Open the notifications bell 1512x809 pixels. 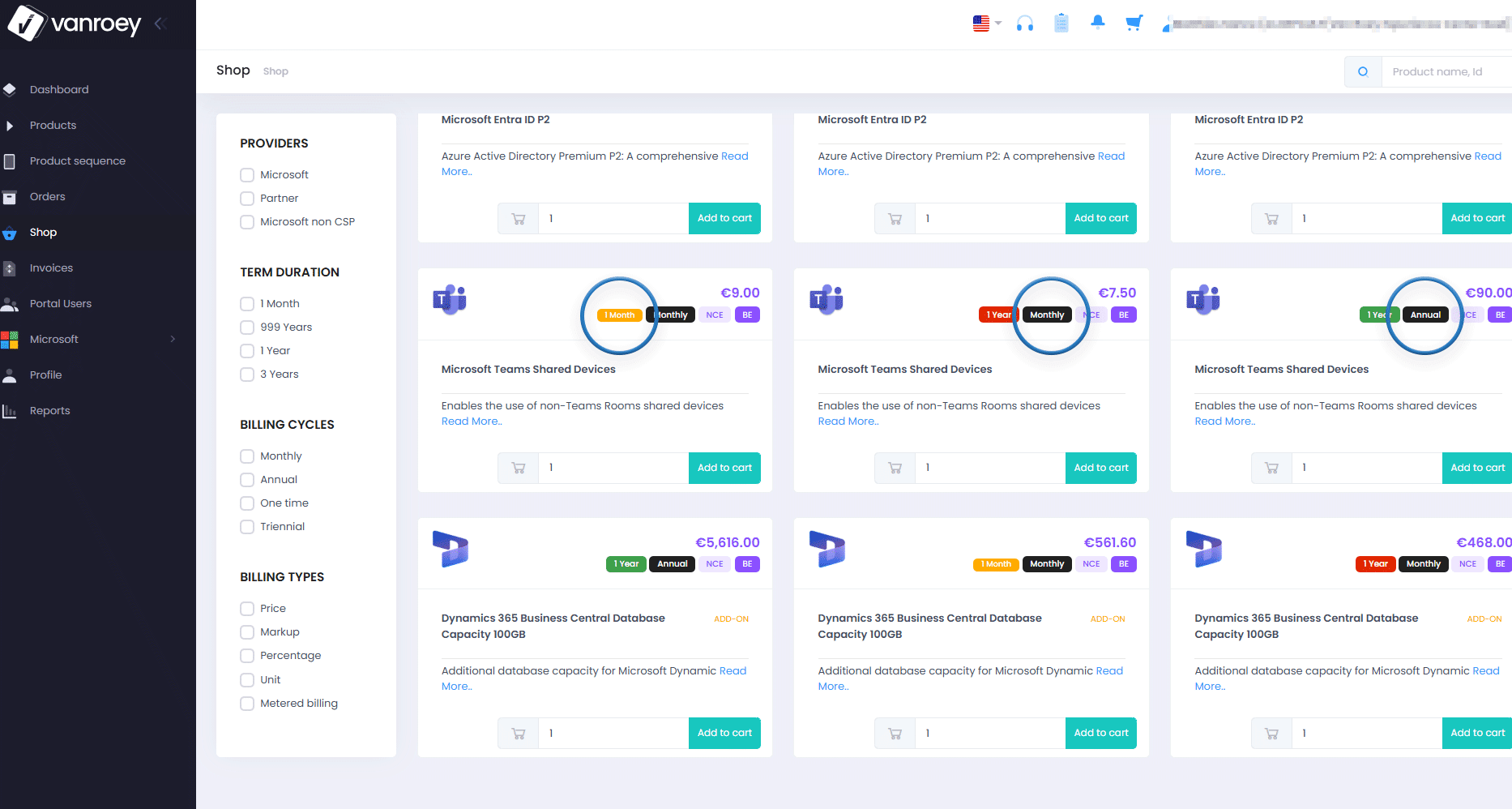pyautogui.click(x=1098, y=23)
